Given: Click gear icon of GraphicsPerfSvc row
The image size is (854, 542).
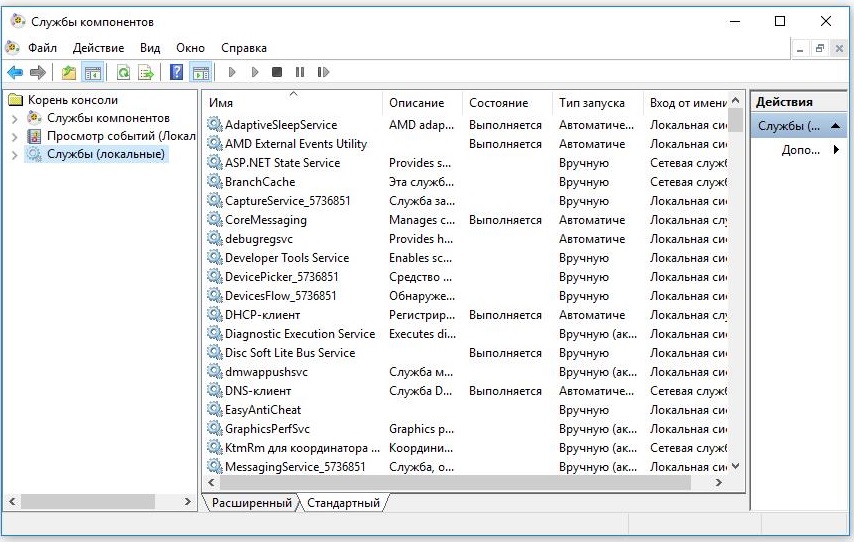Looking at the screenshot, I should [x=215, y=428].
